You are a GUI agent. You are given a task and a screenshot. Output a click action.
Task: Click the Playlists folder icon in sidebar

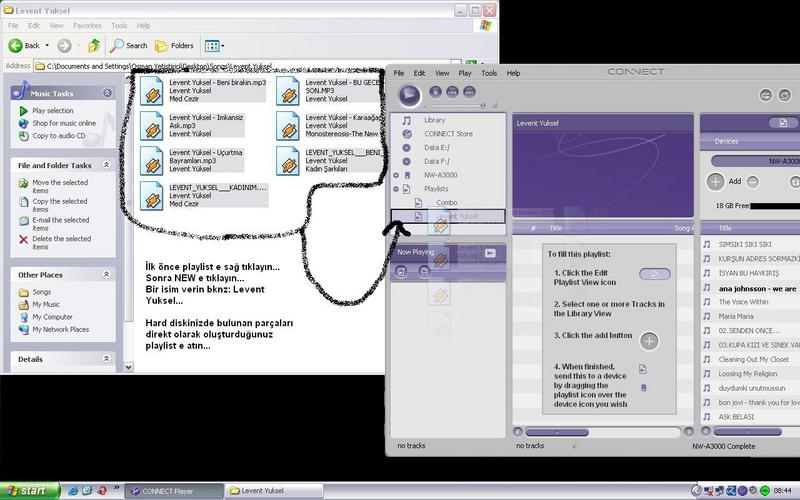coord(407,189)
